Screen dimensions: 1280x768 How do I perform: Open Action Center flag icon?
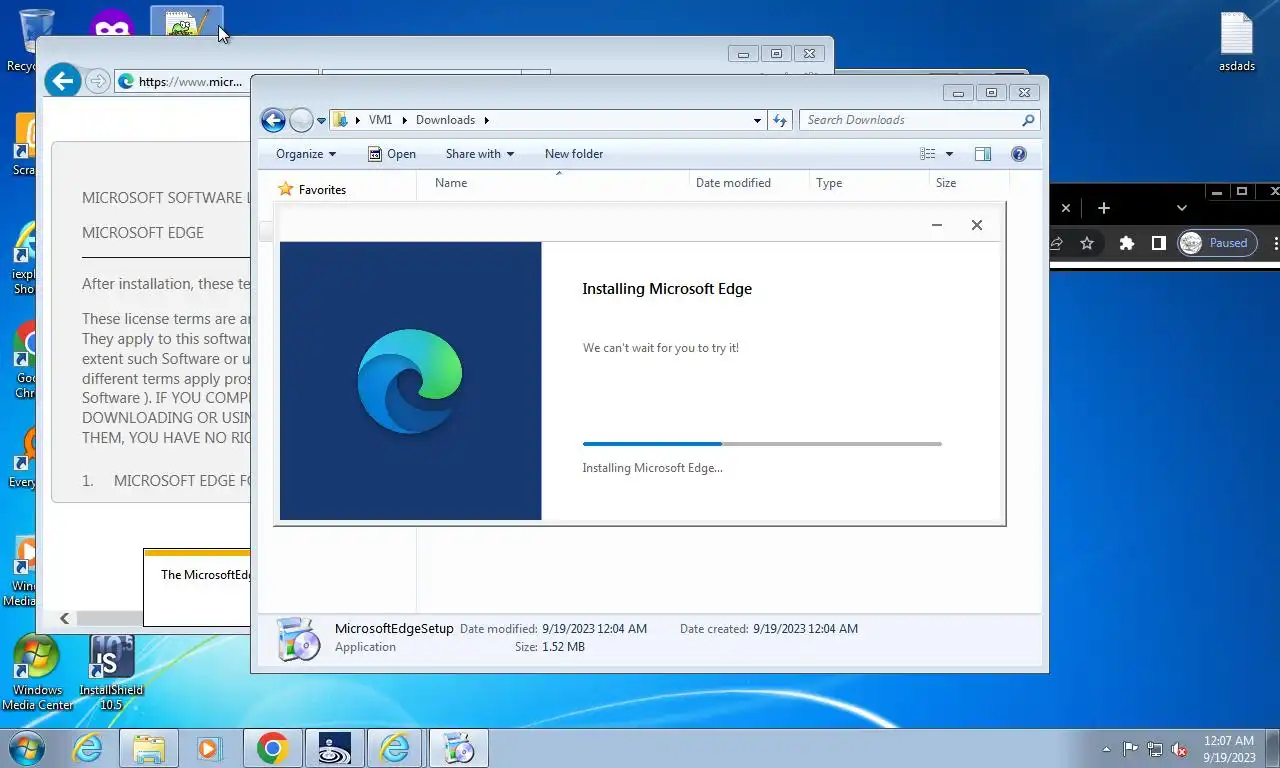[x=1130, y=749]
